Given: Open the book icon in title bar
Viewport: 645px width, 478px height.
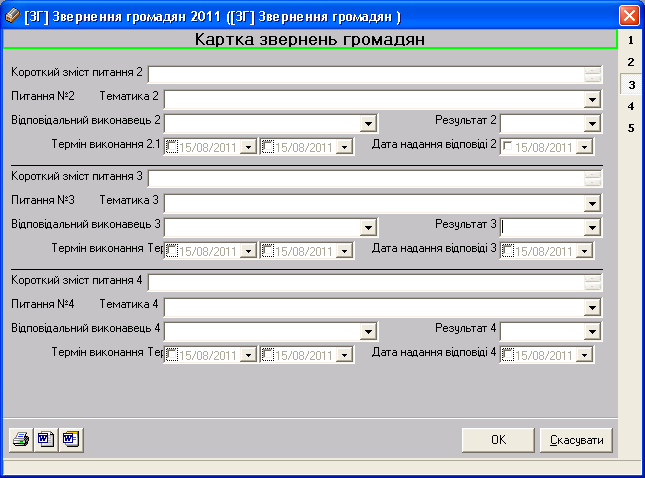Looking at the screenshot, I should [x=12, y=16].
